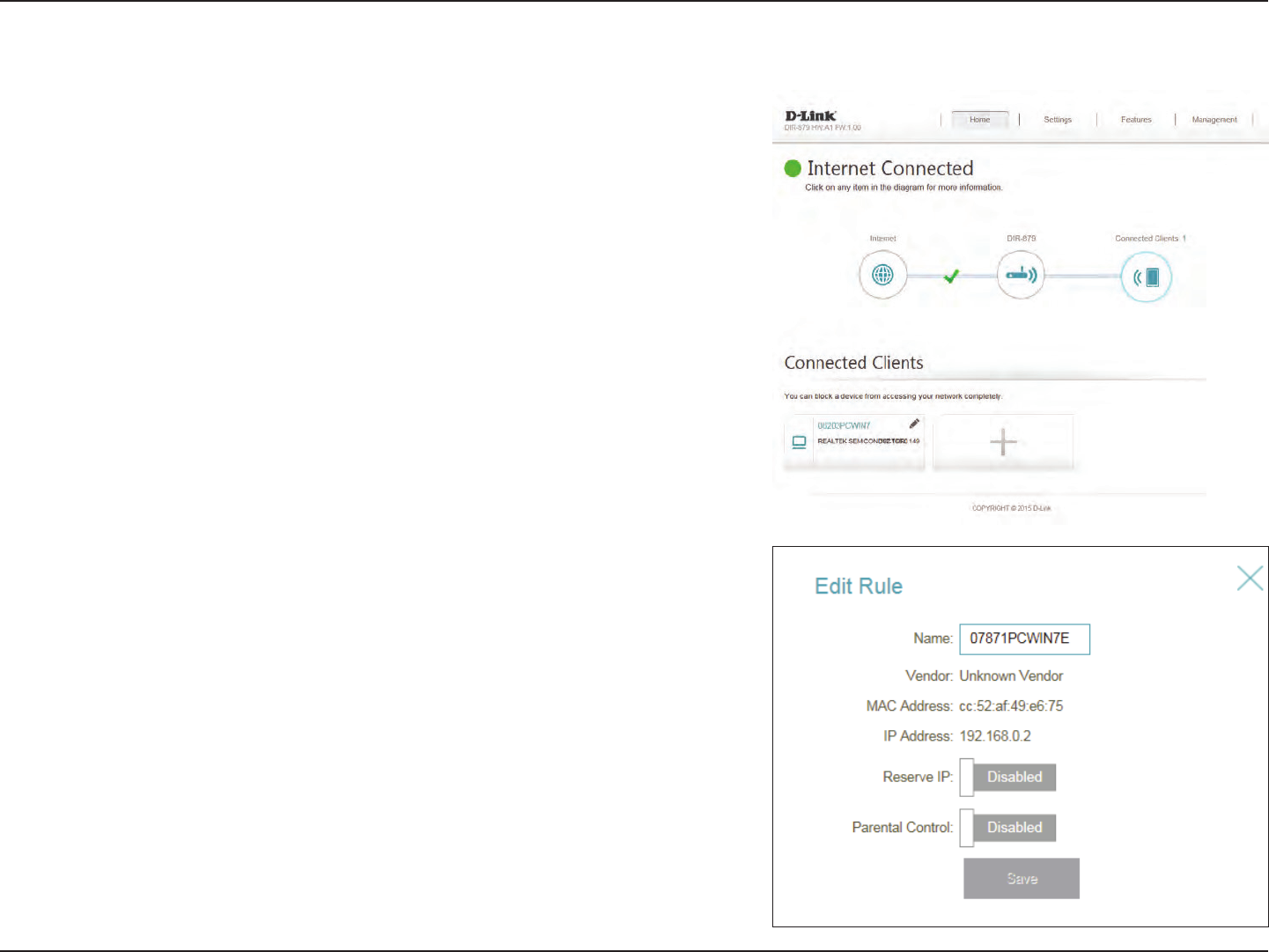Click the green Internet status dot
Image resolution: width=1269 pixels, height=952 pixels.
click(x=793, y=168)
